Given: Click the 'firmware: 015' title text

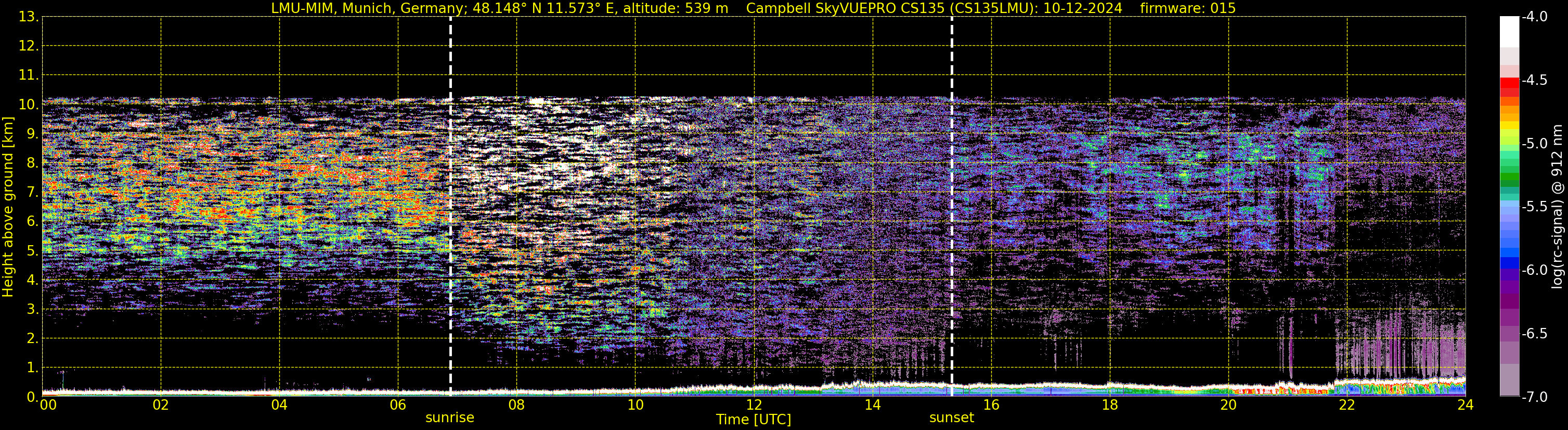Looking at the screenshot, I should pos(1187,8).
